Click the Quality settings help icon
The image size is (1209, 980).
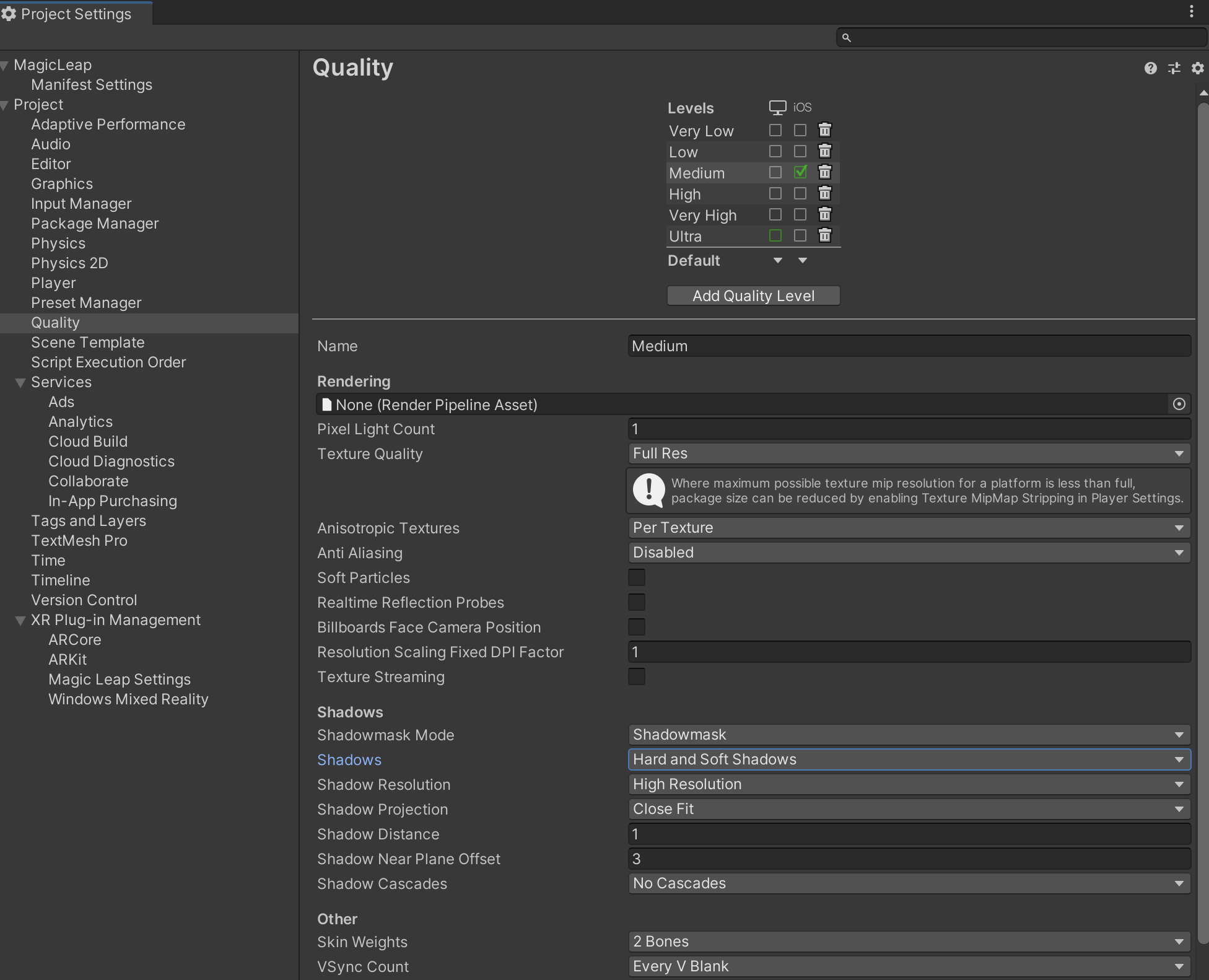point(1150,68)
